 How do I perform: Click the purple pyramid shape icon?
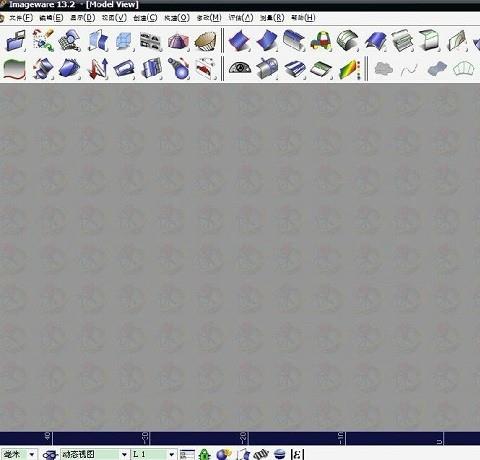(x=178, y=41)
